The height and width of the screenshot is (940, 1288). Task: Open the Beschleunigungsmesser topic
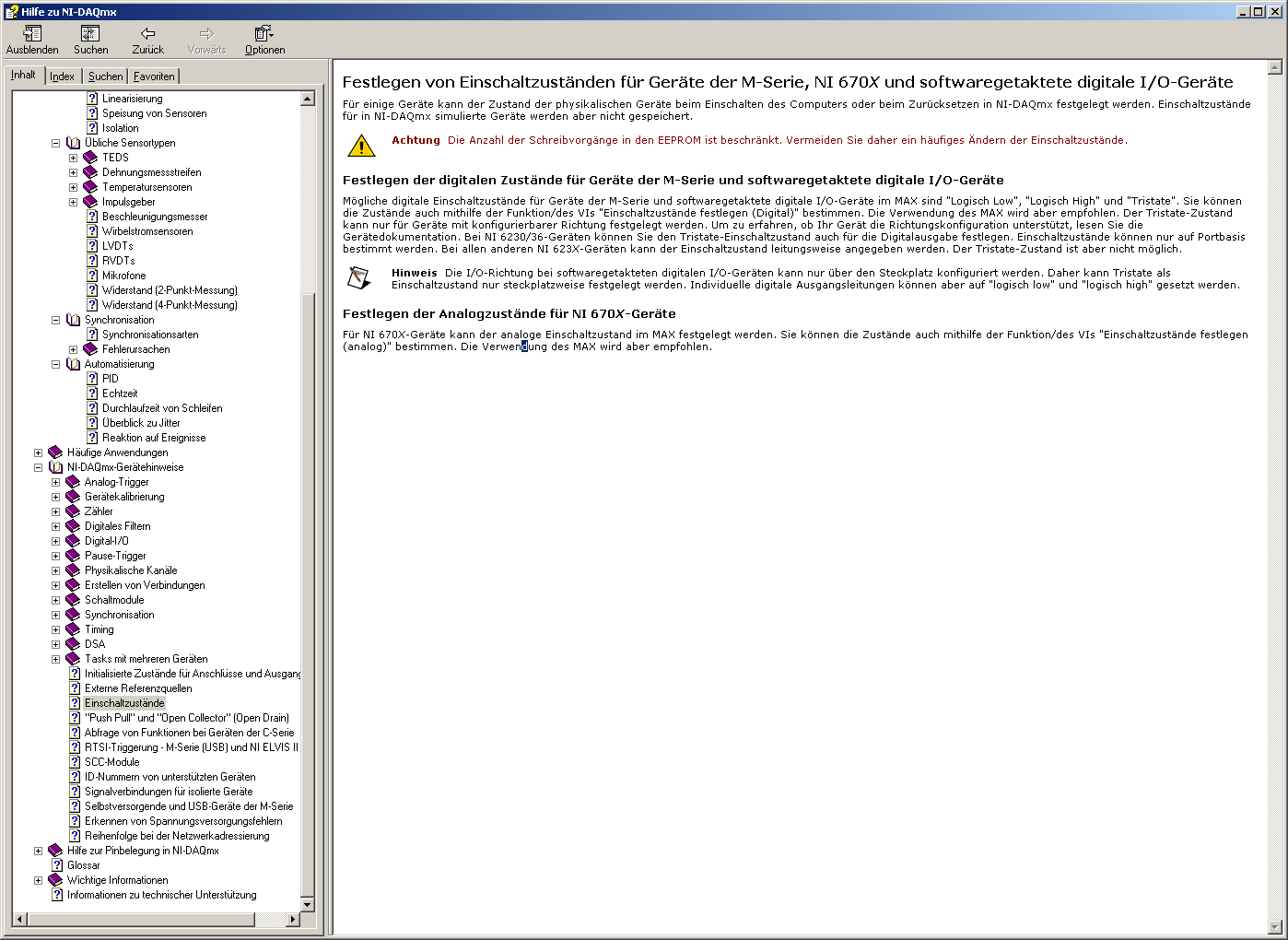pos(155,217)
